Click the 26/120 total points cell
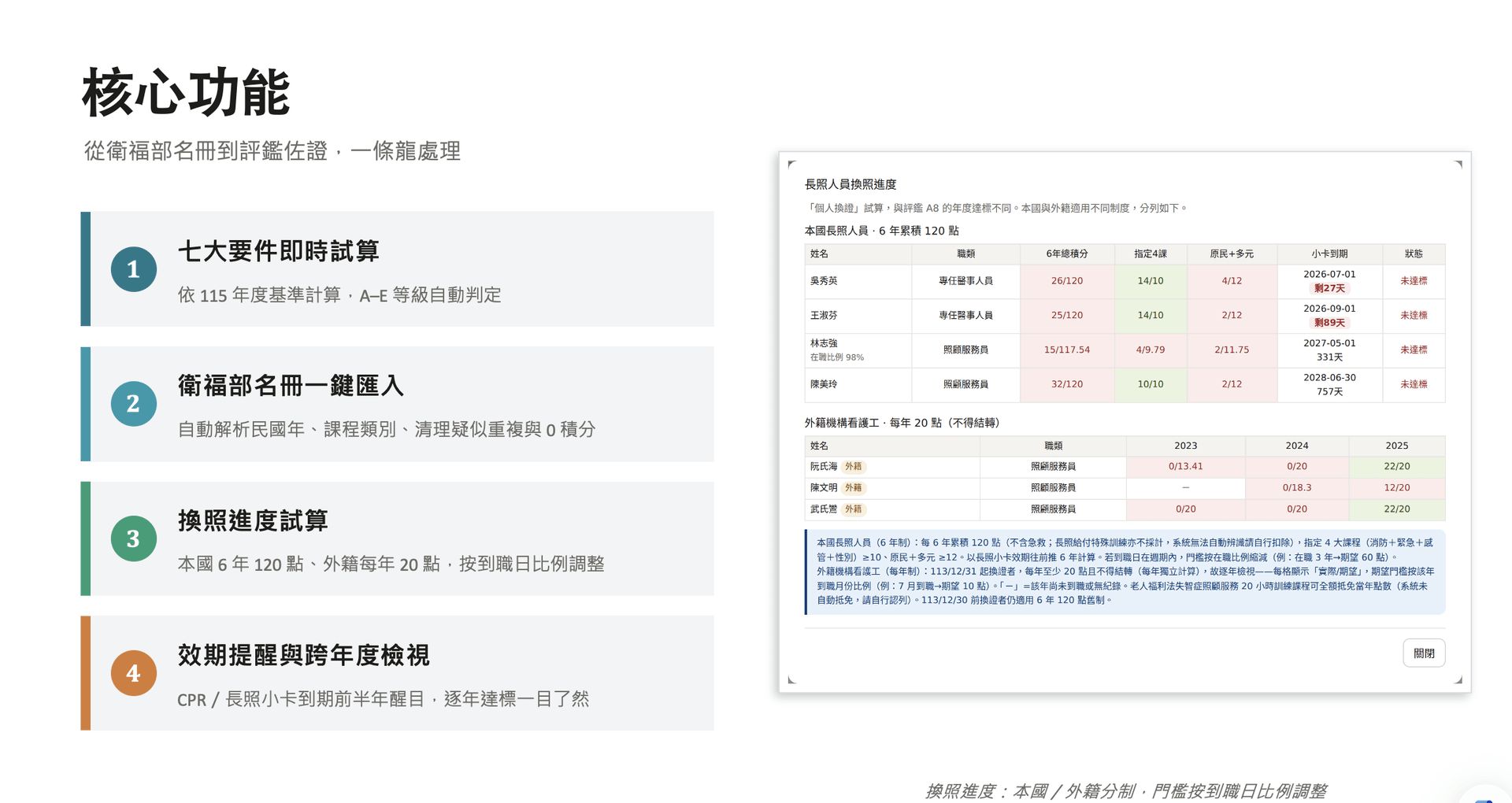Screen dimensions: 1512x803 1067,281
